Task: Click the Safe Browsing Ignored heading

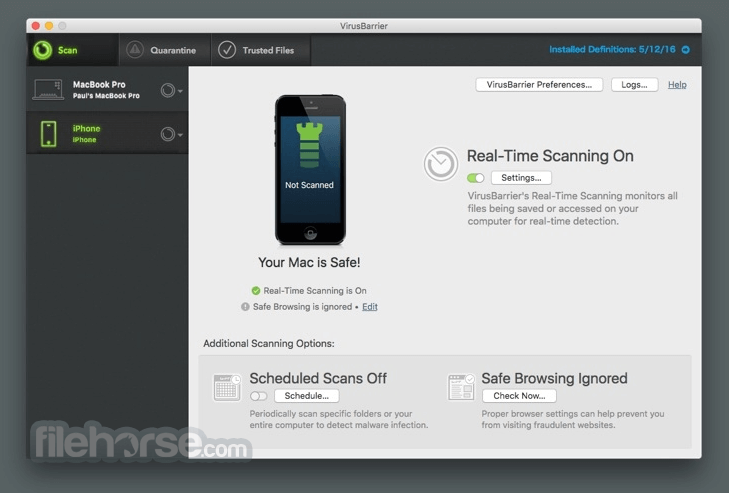Action: tap(554, 378)
